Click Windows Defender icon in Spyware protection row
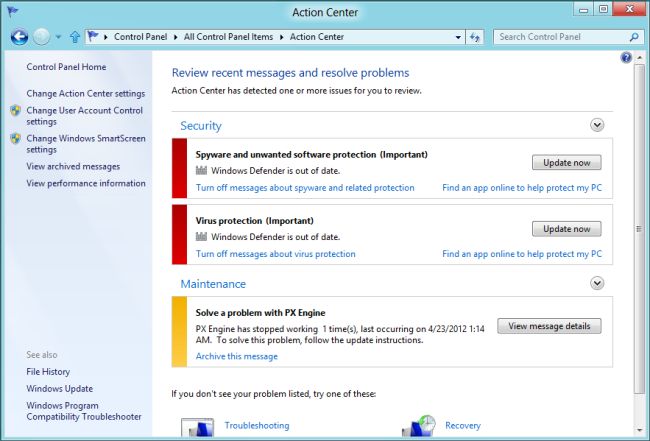 tap(201, 170)
